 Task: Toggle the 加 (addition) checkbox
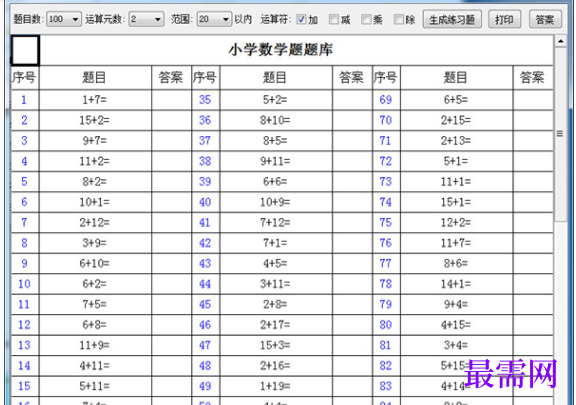tap(301, 19)
